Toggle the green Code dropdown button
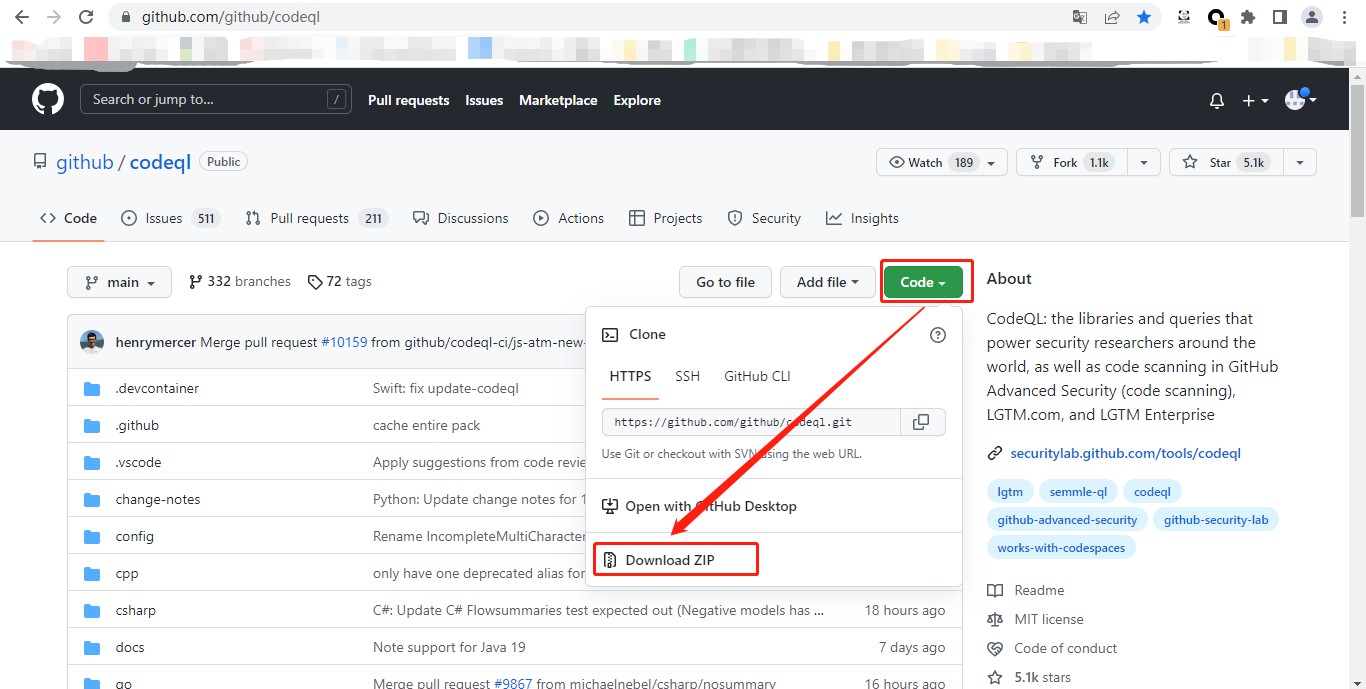1366x689 pixels. click(922, 282)
